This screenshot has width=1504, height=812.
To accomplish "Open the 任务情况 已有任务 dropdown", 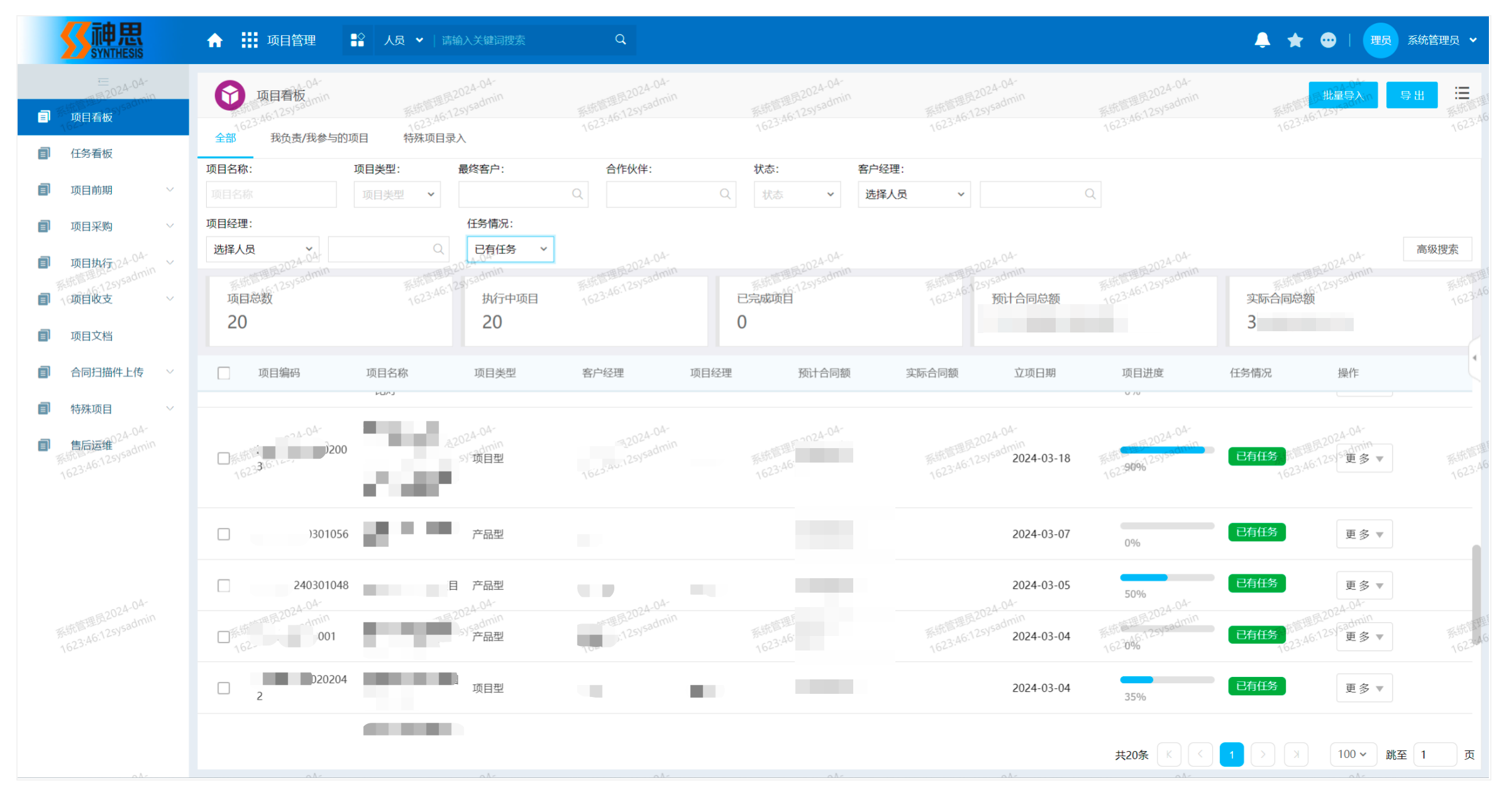I will click(x=511, y=250).
